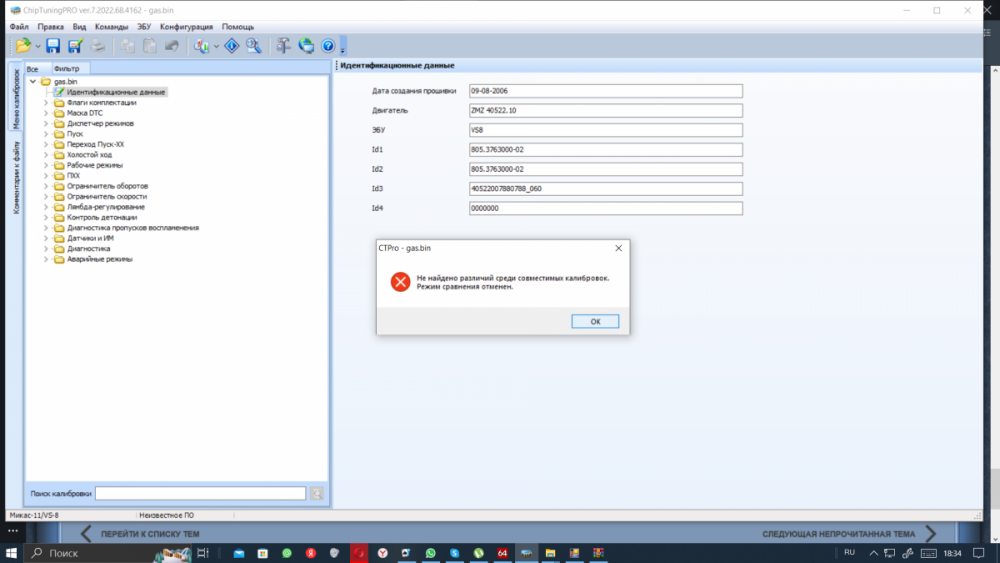Open Task View in the taskbar

(203, 553)
